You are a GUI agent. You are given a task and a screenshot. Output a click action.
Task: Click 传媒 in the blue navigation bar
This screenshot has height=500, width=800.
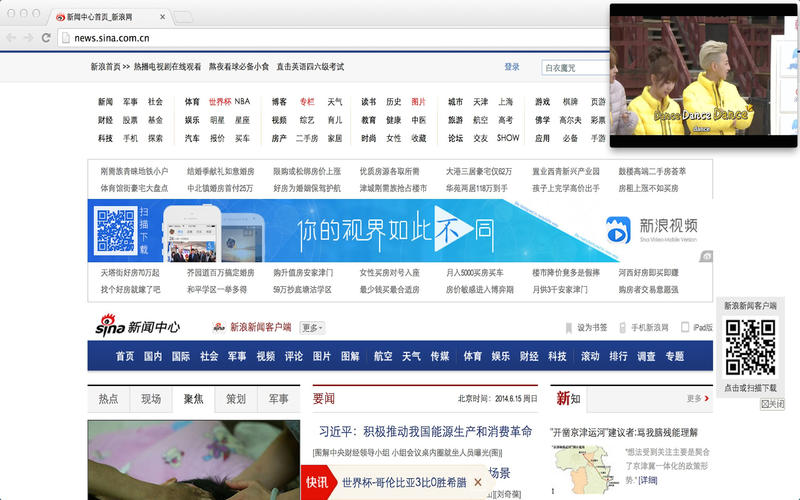coord(439,356)
